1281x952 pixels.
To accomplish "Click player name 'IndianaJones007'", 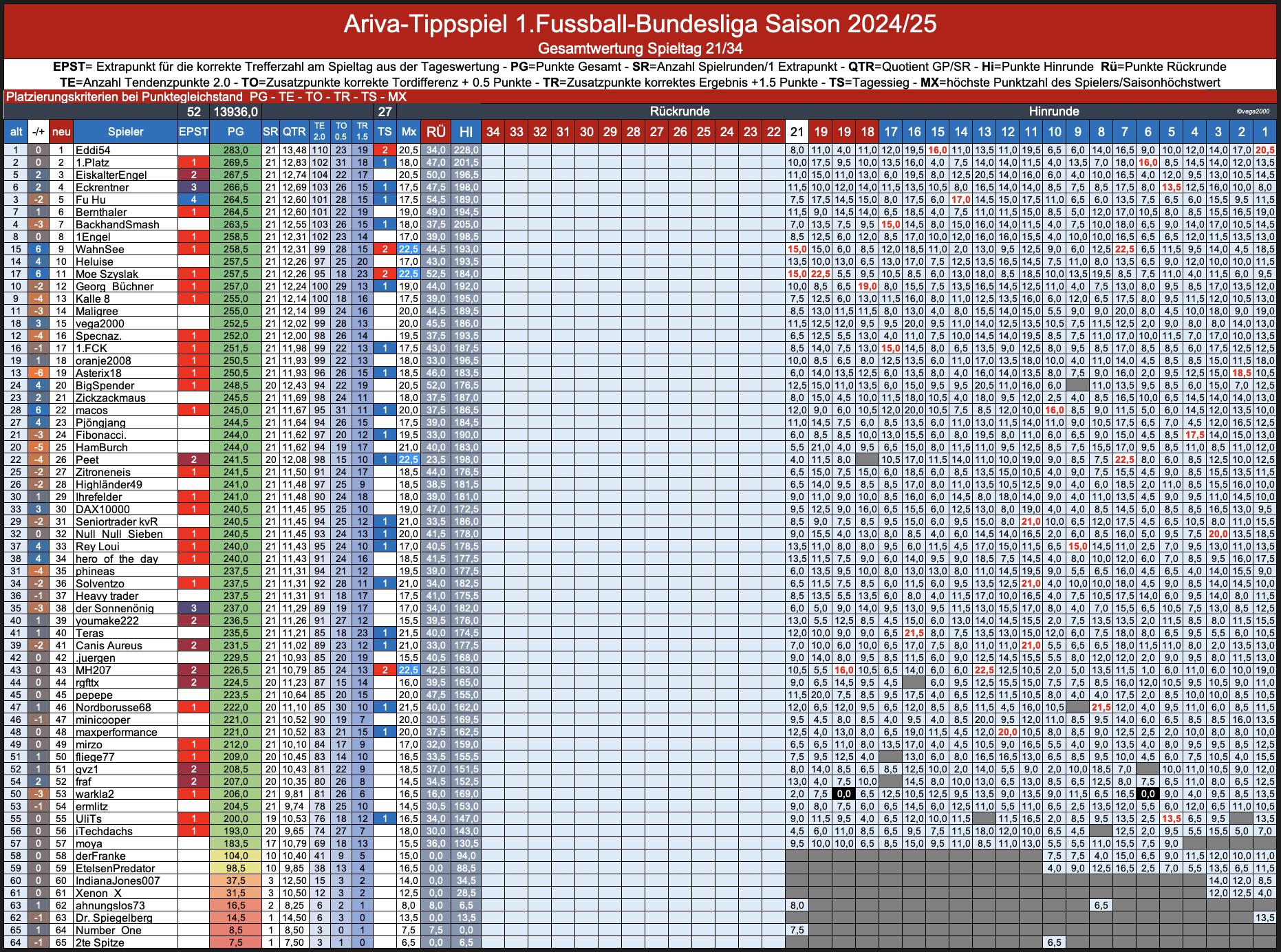I will [117, 880].
